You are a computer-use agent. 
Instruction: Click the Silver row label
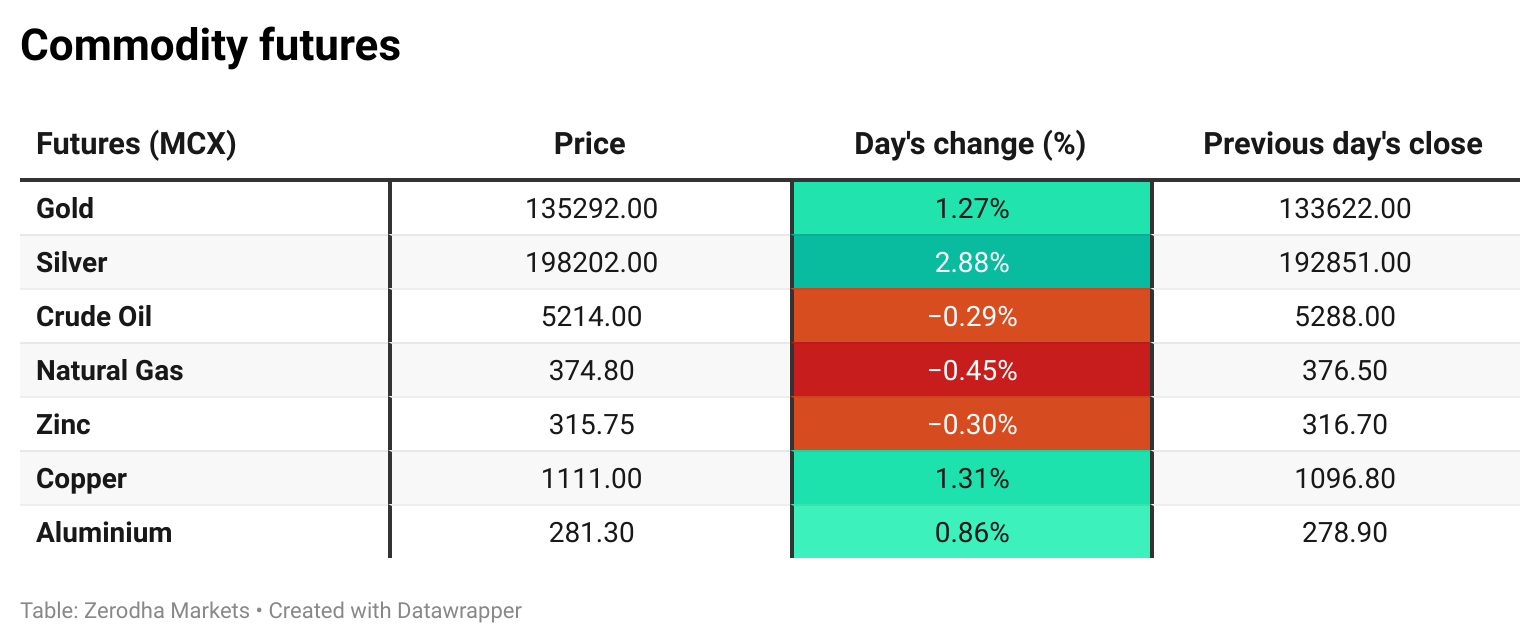[x=71, y=263]
